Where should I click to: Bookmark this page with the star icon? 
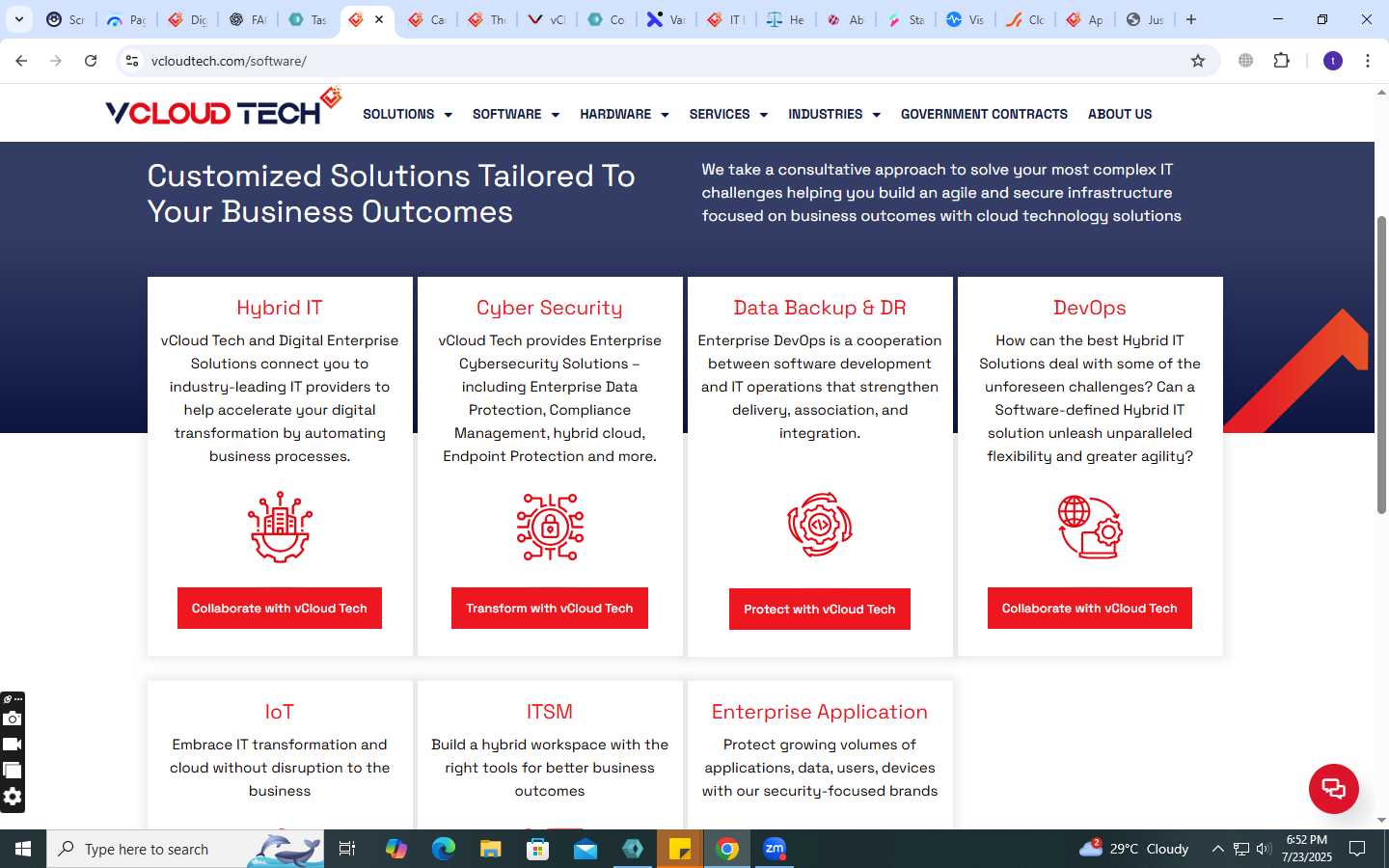point(1198,61)
